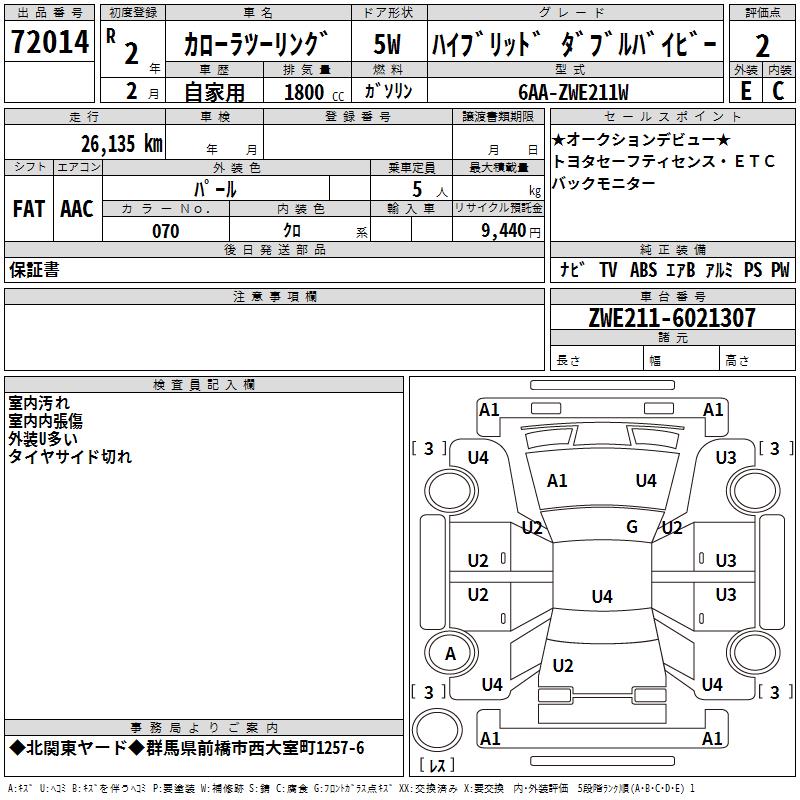Click the displacement value 1800 cc
Screen dimensions: 800x800
[314, 92]
